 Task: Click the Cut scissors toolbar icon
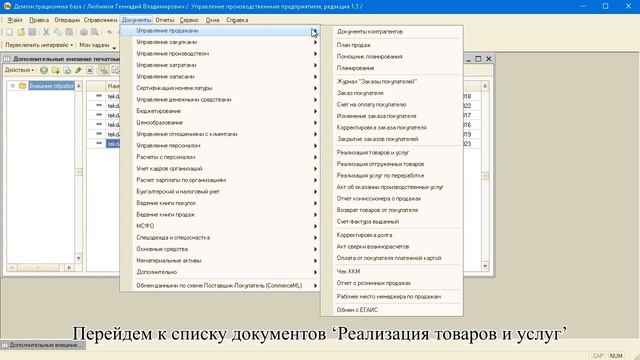pos(46,32)
